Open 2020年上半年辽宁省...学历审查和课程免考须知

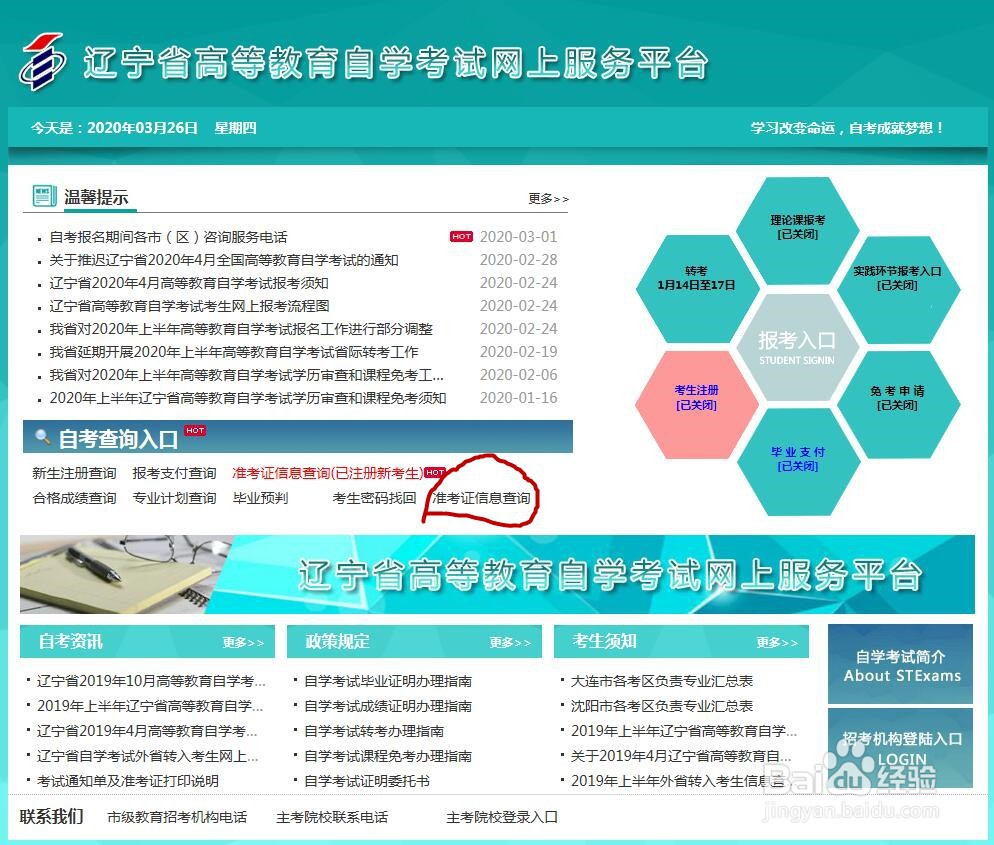pos(248,398)
